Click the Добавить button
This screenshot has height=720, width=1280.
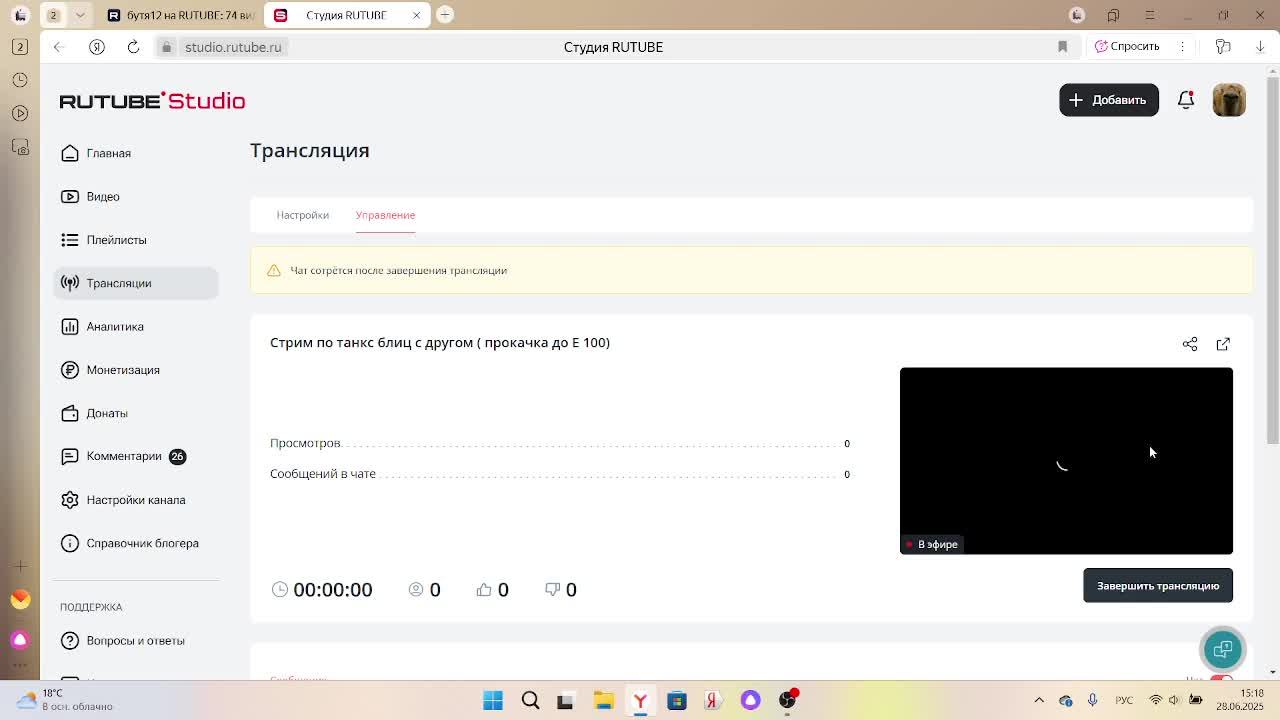click(1109, 100)
